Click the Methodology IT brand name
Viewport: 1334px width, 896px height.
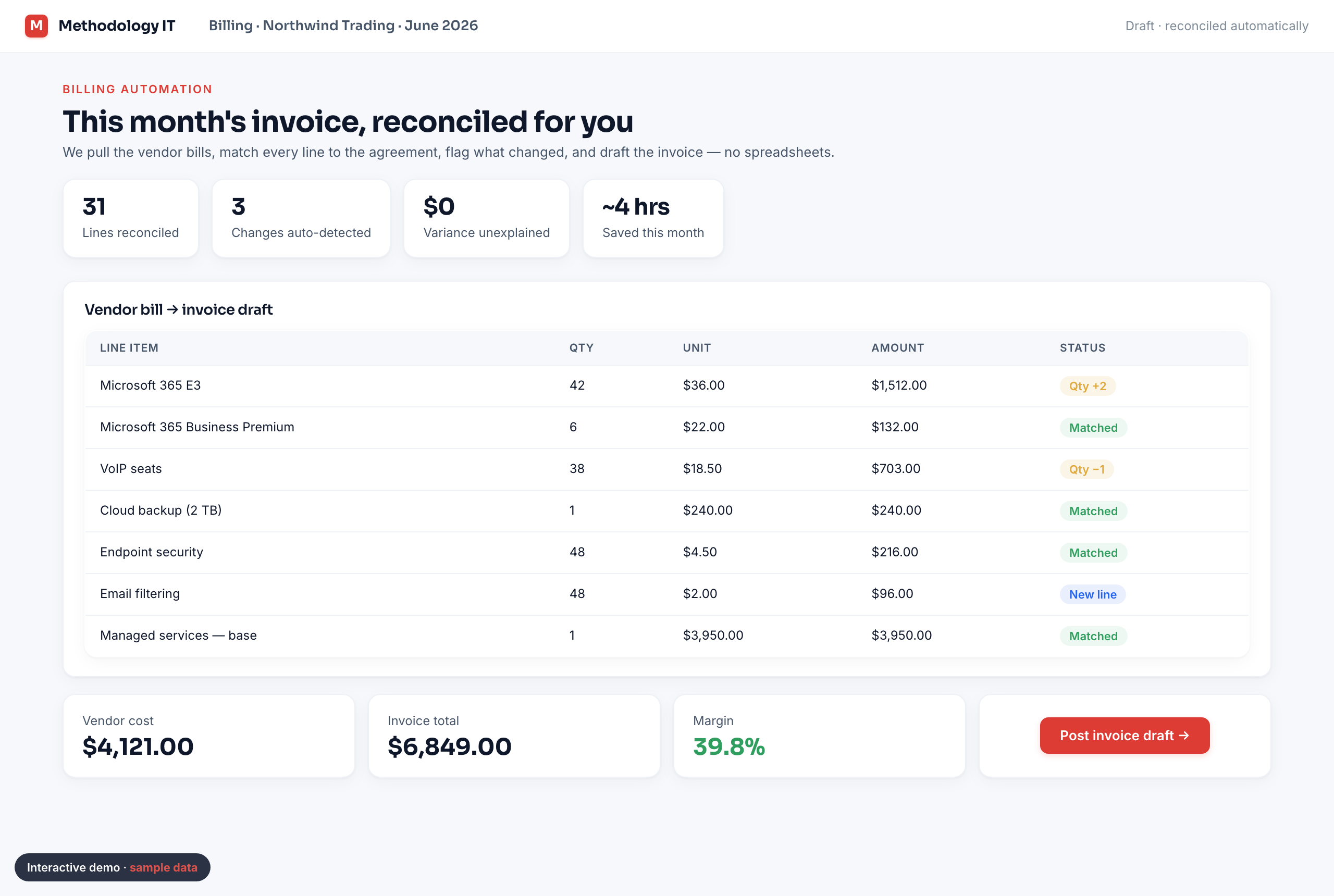[117, 26]
